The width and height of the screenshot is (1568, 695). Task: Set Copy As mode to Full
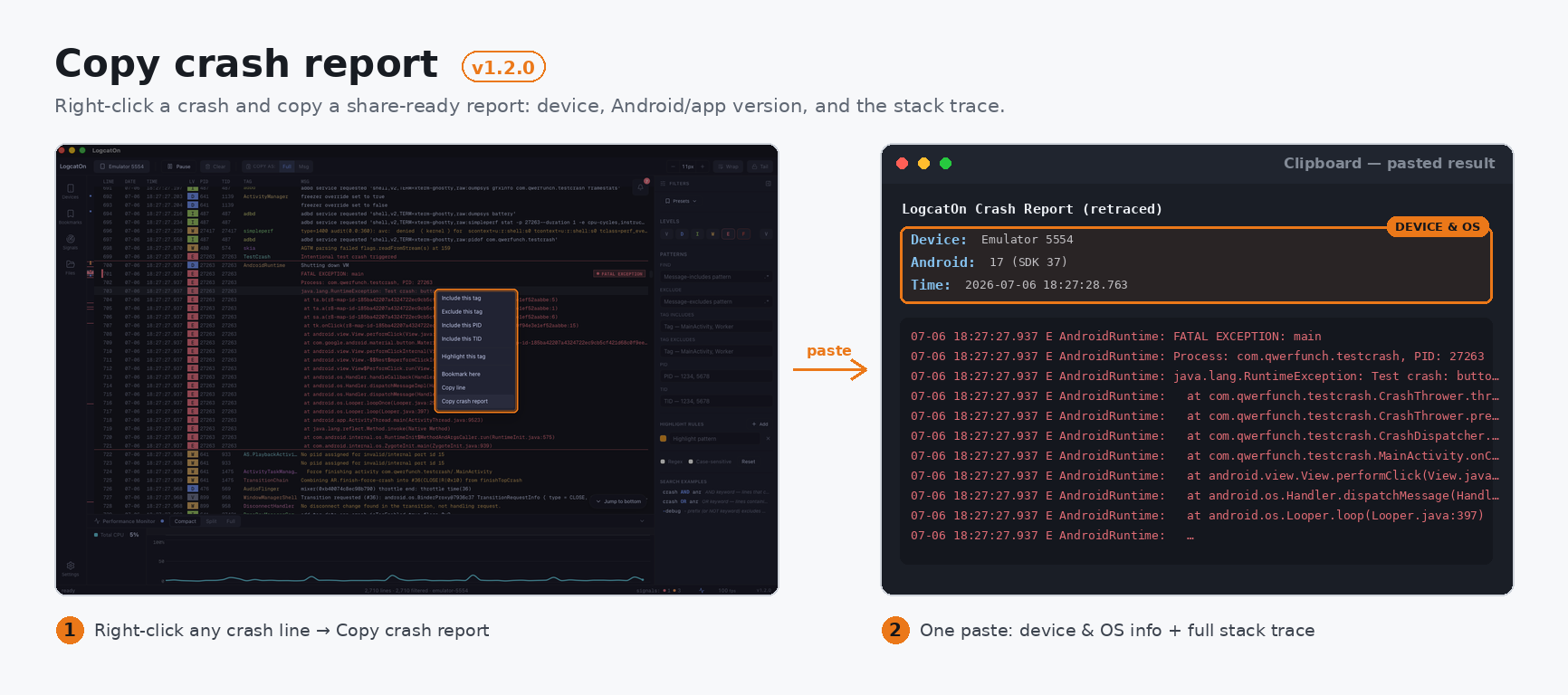(x=287, y=167)
